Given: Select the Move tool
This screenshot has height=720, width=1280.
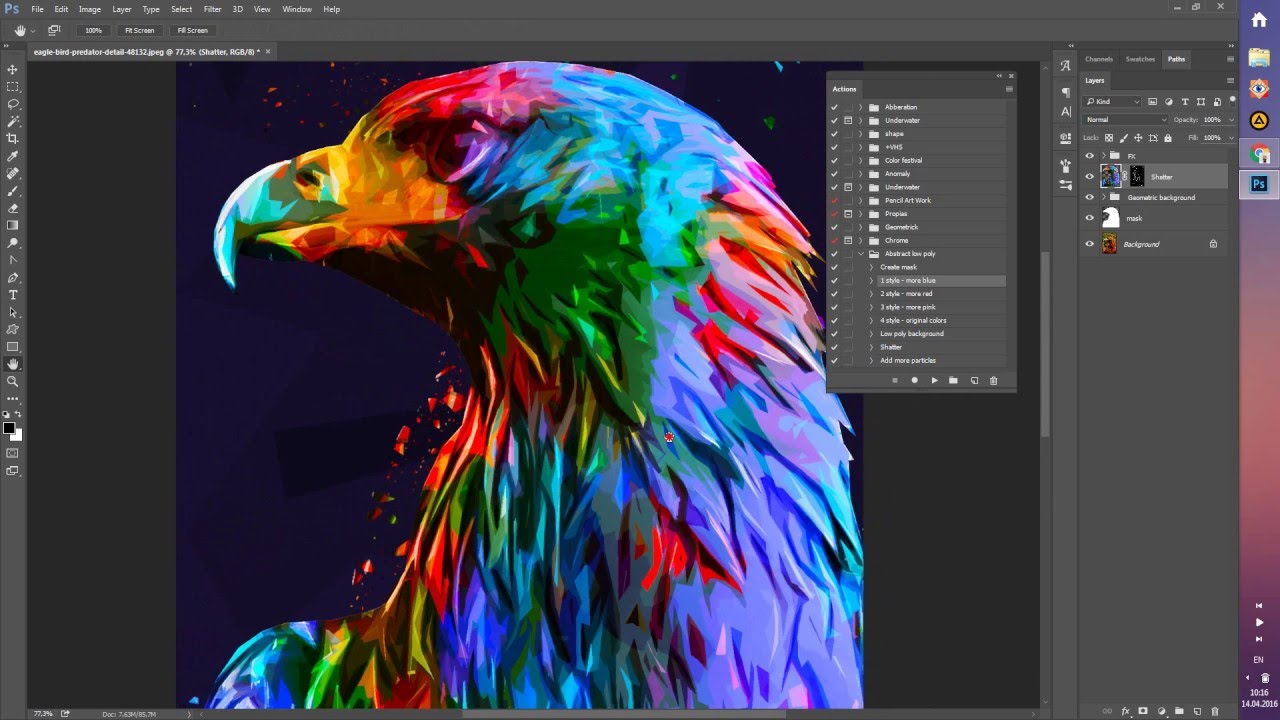Looking at the screenshot, I should click(13, 69).
